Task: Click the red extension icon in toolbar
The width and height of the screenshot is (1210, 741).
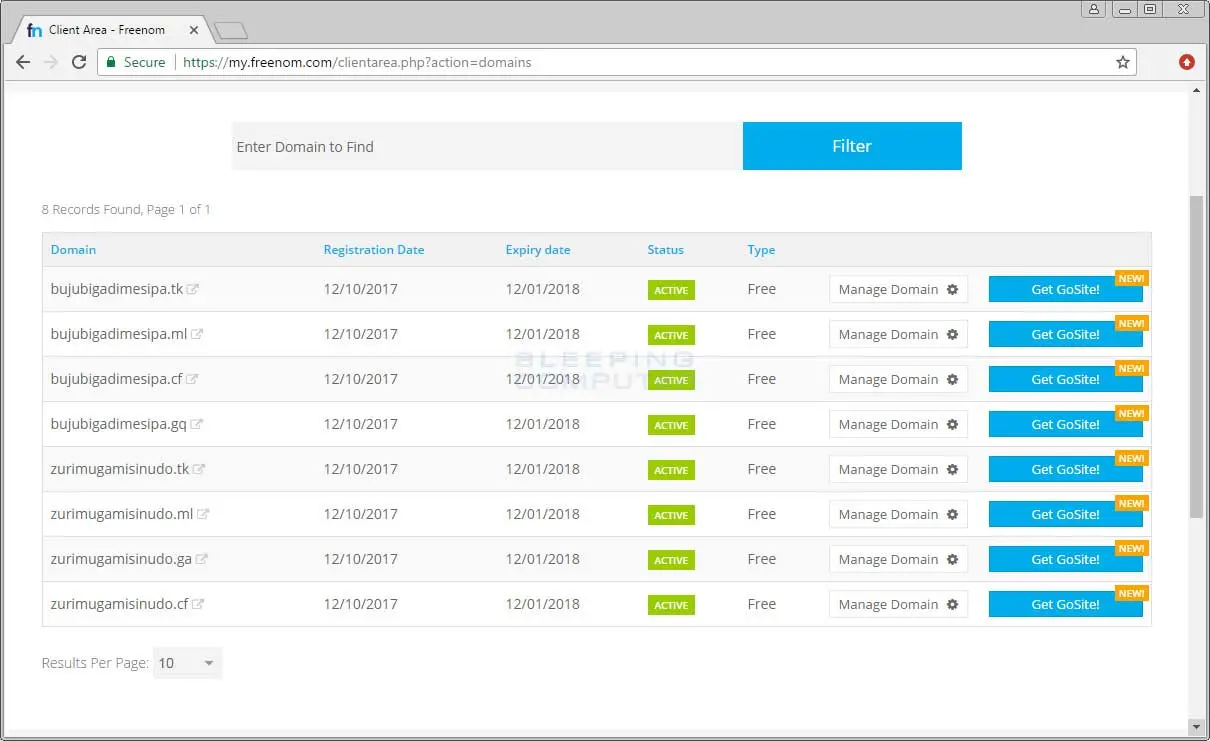Action: (1187, 62)
